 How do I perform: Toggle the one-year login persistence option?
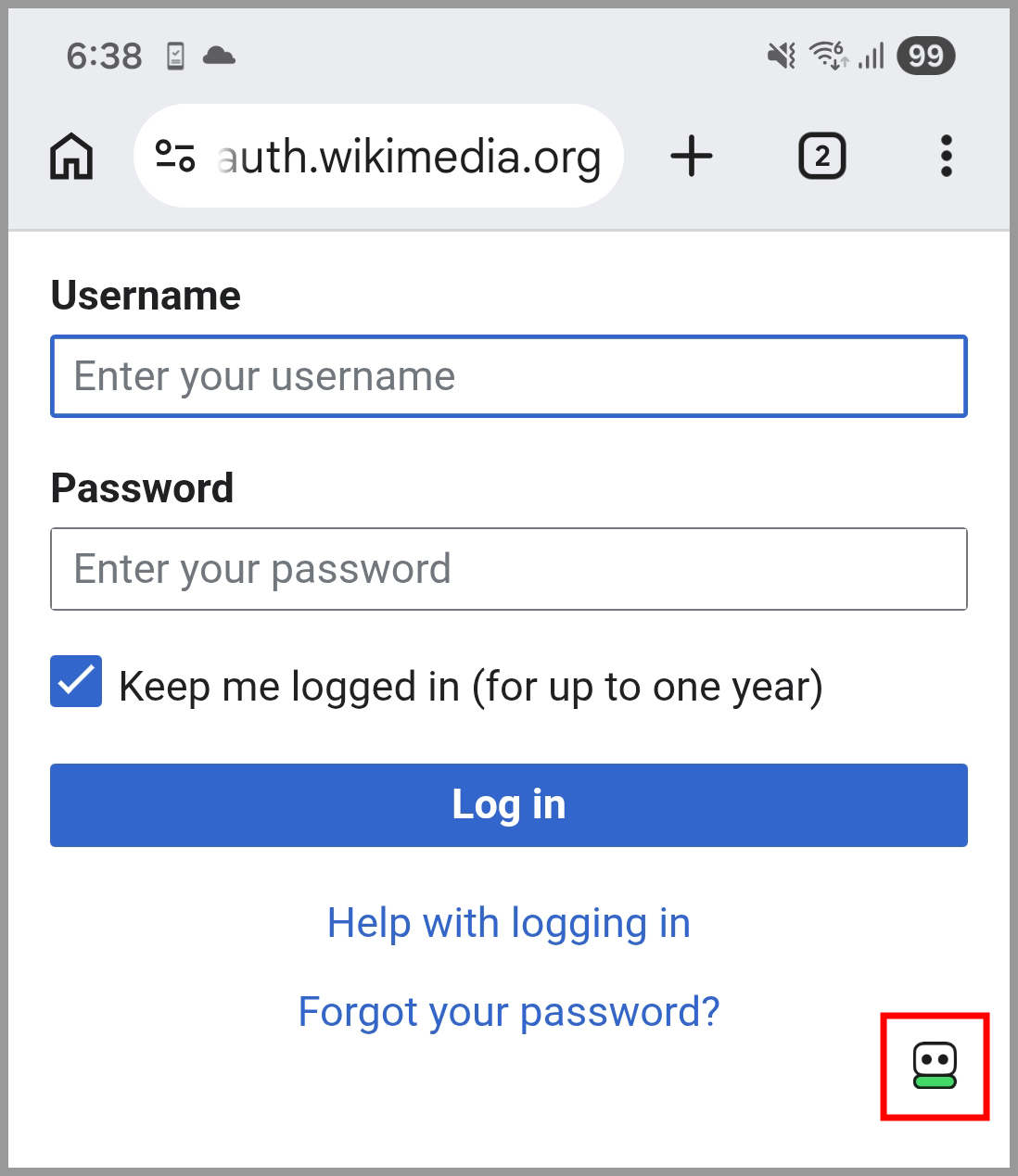(76, 682)
